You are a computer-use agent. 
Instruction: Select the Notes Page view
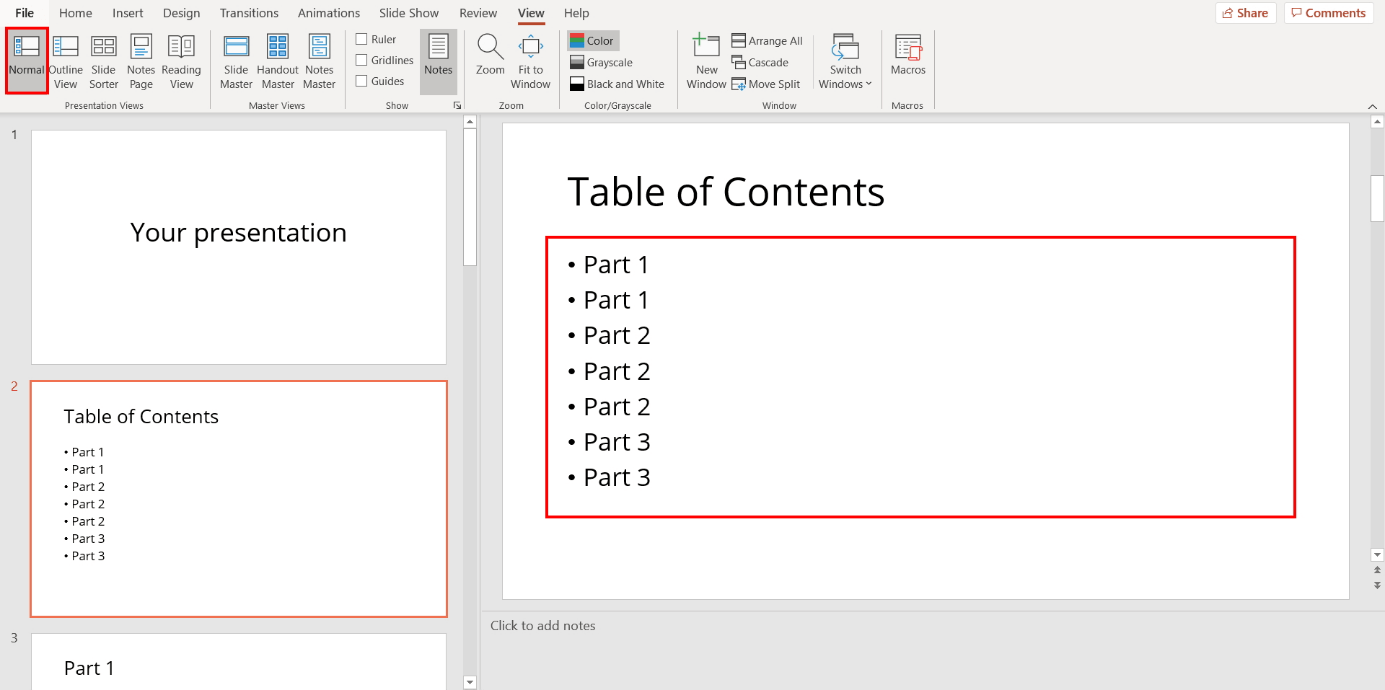(x=140, y=60)
